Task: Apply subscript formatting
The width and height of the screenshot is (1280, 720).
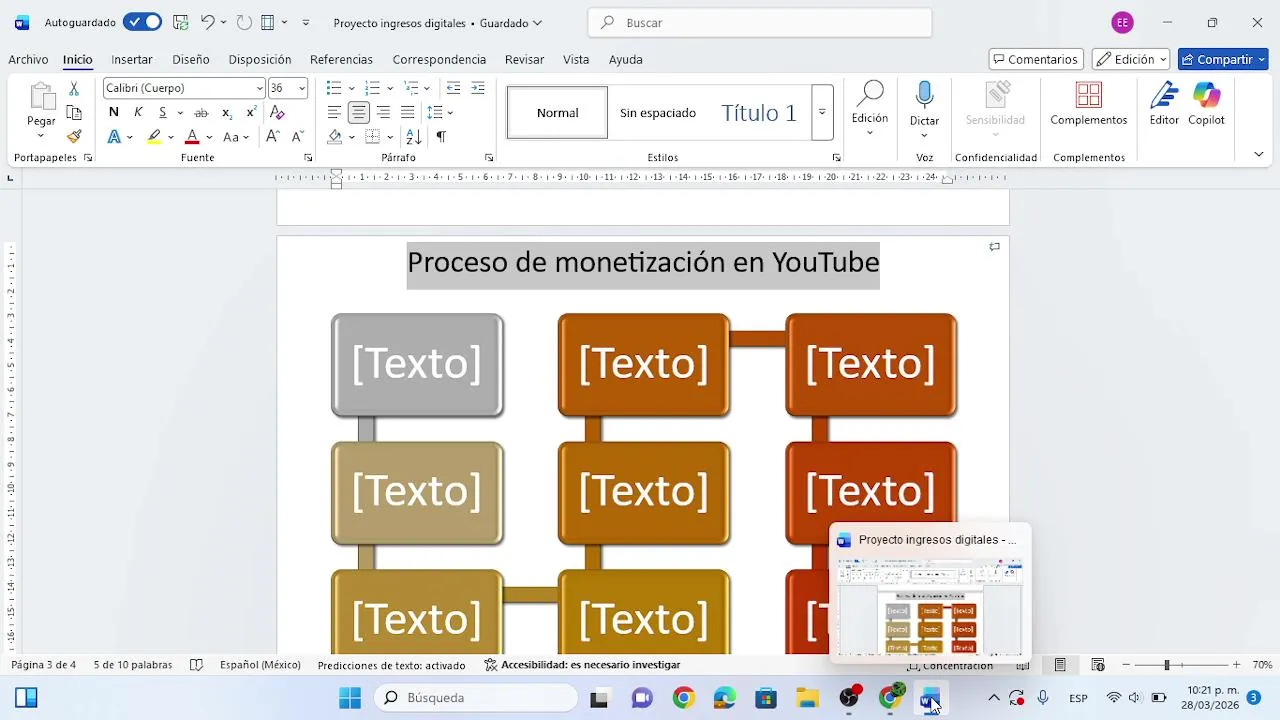Action: [227, 112]
